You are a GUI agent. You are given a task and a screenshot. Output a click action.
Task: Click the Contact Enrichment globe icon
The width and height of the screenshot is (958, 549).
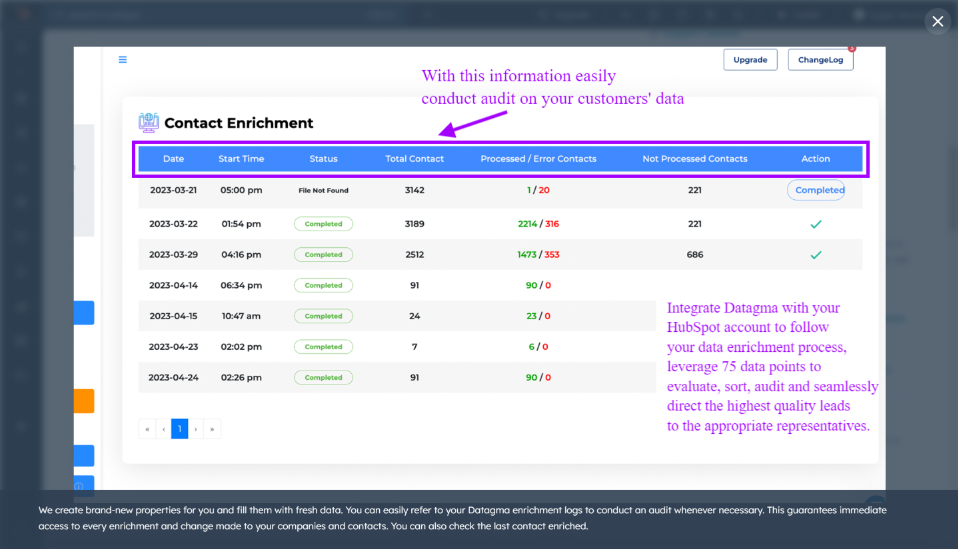pyautogui.click(x=148, y=123)
